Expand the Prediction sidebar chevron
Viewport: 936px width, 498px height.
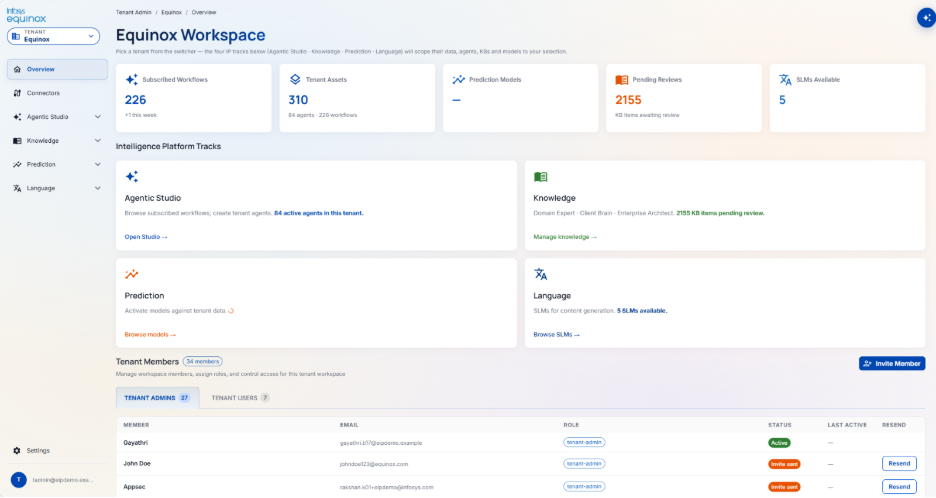(x=98, y=164)
